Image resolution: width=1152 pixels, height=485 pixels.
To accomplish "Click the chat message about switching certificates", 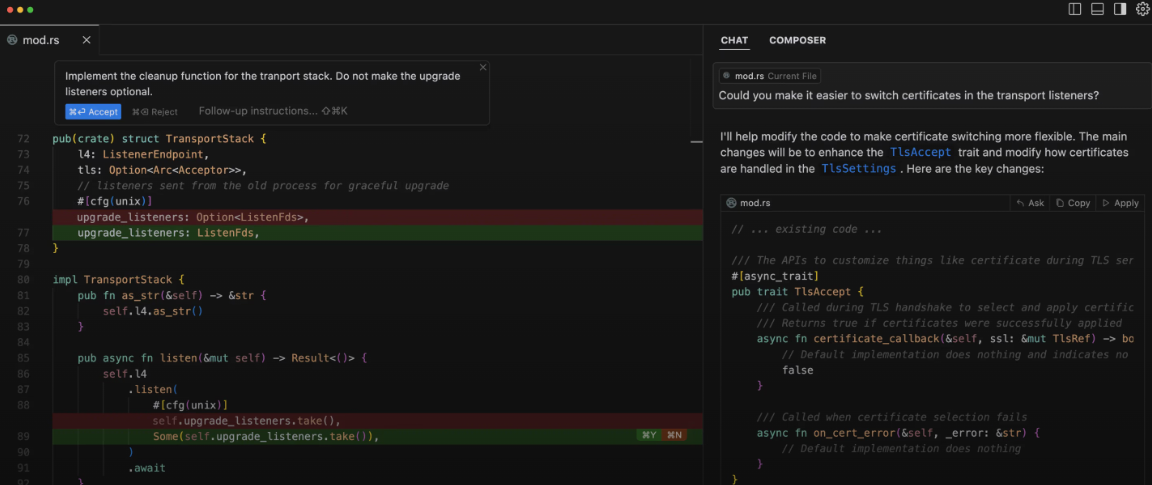I will [x=909, y=96].
